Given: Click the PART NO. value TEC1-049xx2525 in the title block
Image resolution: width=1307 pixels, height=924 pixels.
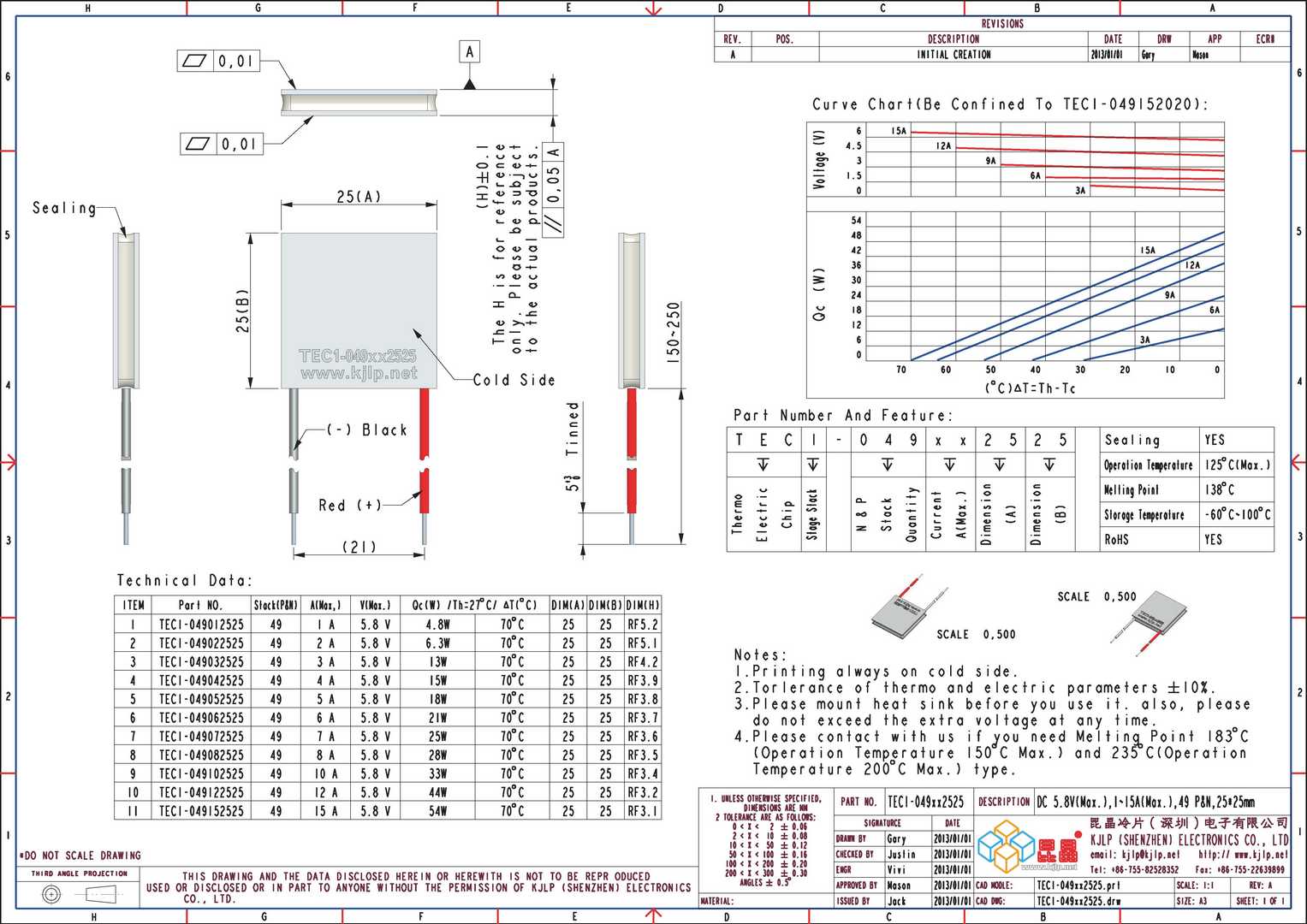Looking at the screenshot, I should (x=925, y=802).
